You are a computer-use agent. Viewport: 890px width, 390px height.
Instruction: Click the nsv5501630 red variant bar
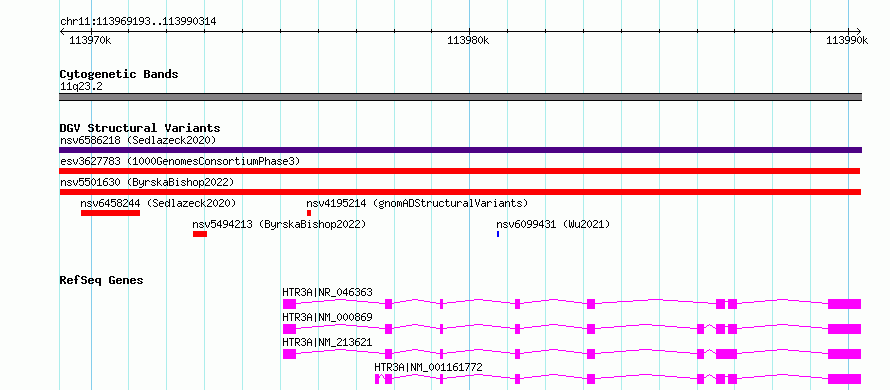tap(460, 192)
